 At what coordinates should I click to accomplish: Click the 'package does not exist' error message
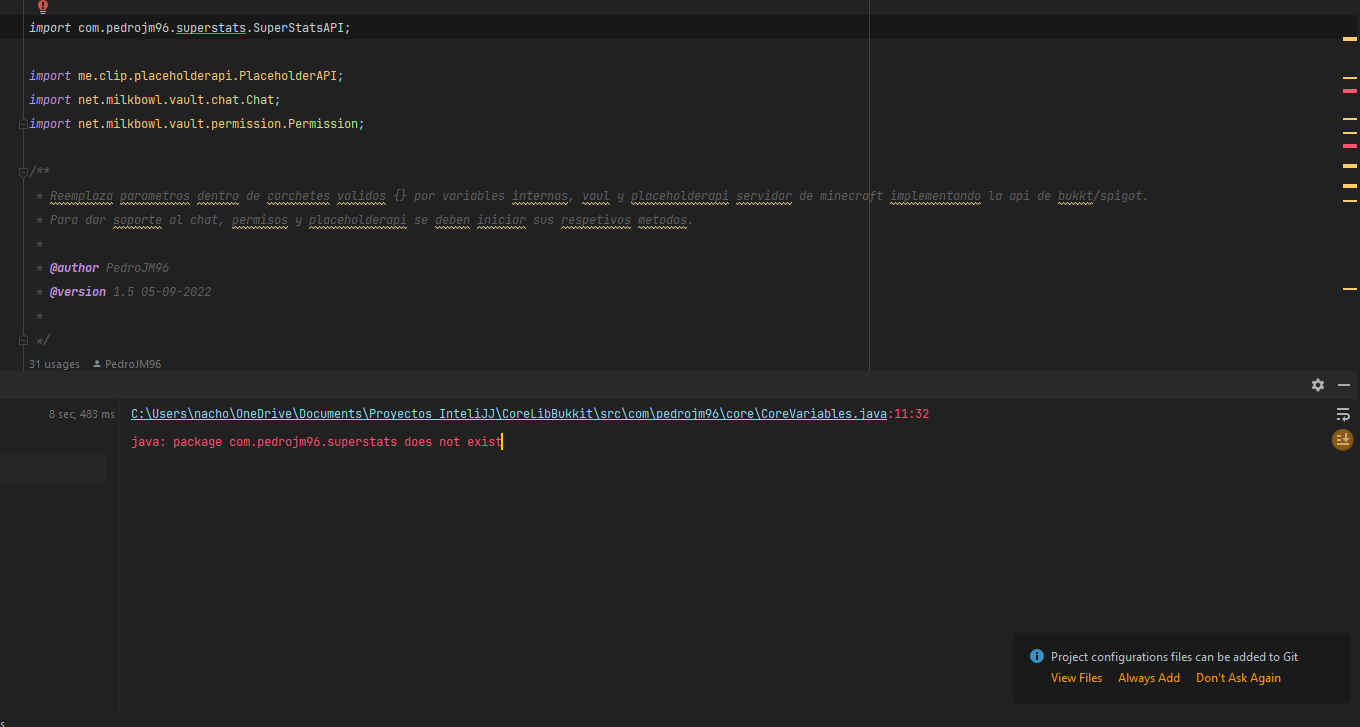pos(316,441)
